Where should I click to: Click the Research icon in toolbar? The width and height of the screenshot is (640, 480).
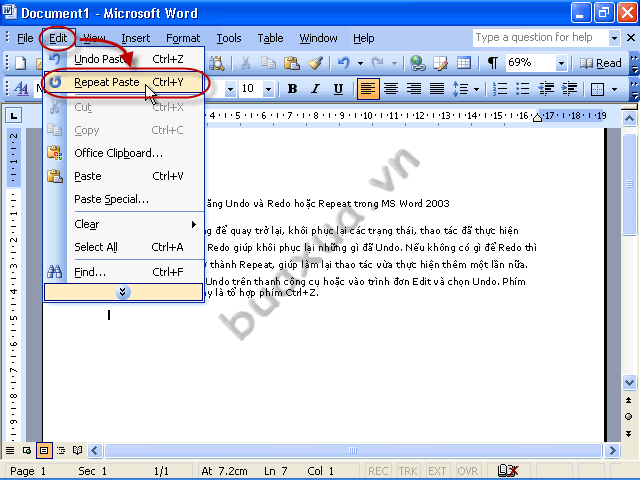(217, 63)
